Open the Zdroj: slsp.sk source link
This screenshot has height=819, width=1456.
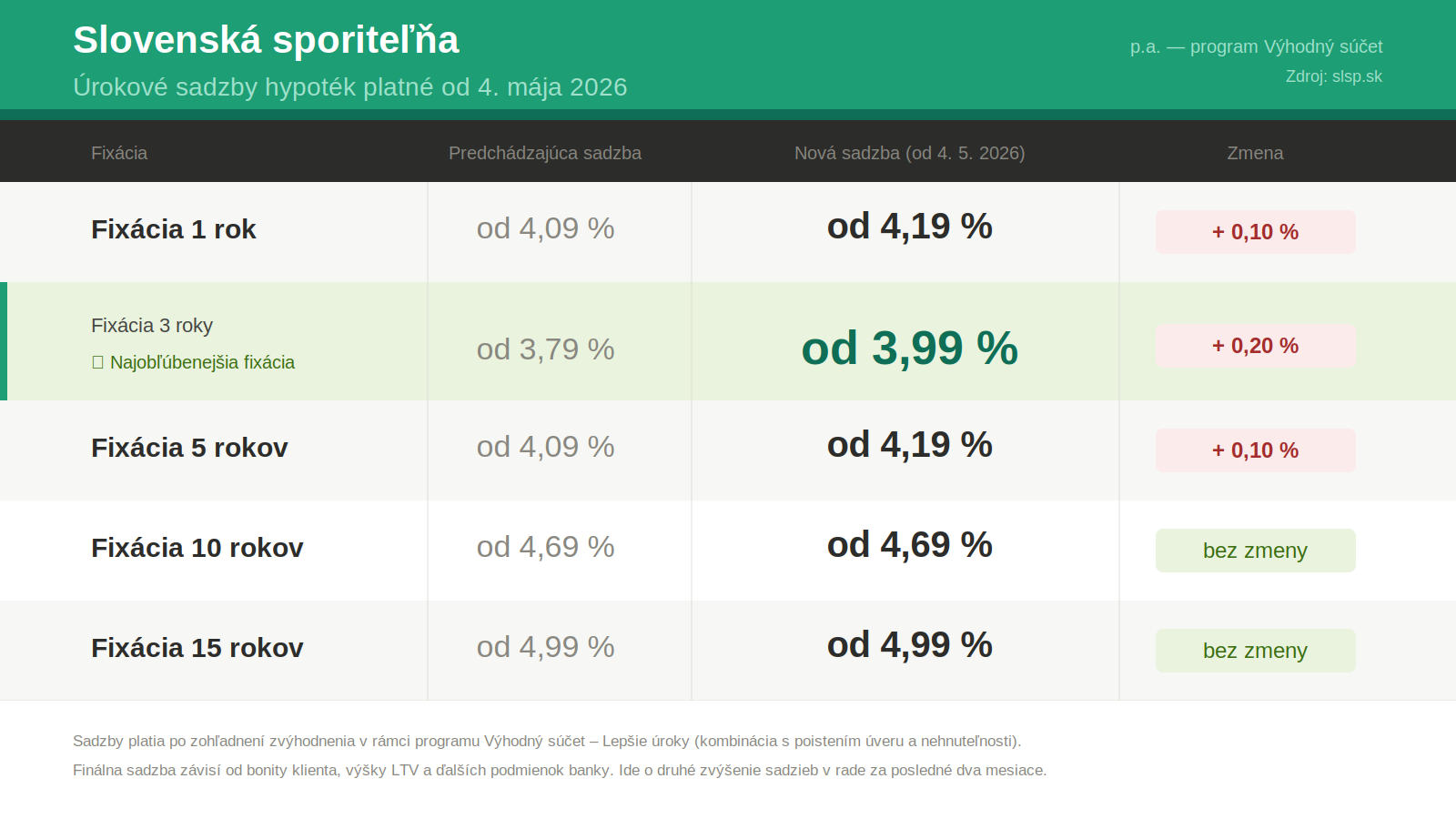tap(1333, 76)
